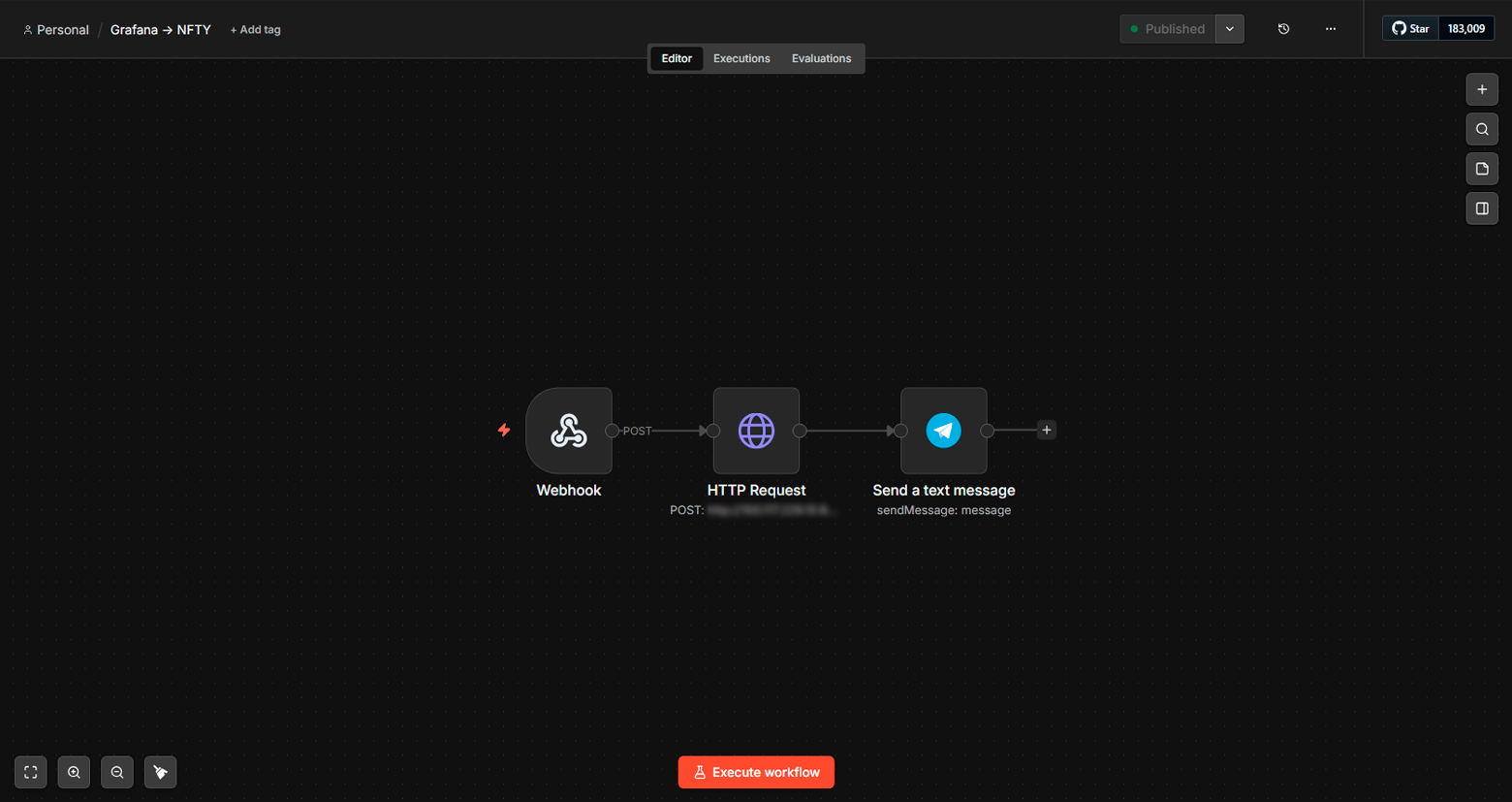Image resolution: width=1512 pixels, height=802 pixels.
Task: Star the repository on GitHub
Action: coord(1410,28)
